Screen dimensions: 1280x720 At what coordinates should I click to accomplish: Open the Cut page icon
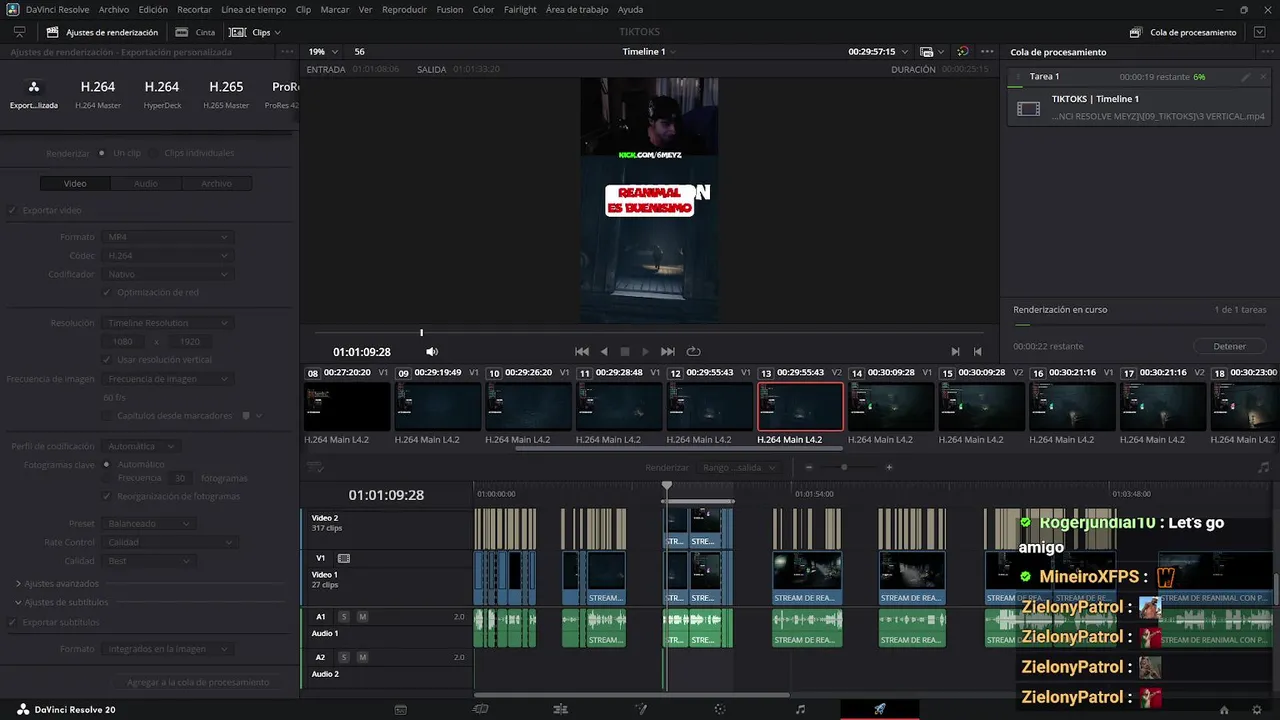(x=480, y=709)
